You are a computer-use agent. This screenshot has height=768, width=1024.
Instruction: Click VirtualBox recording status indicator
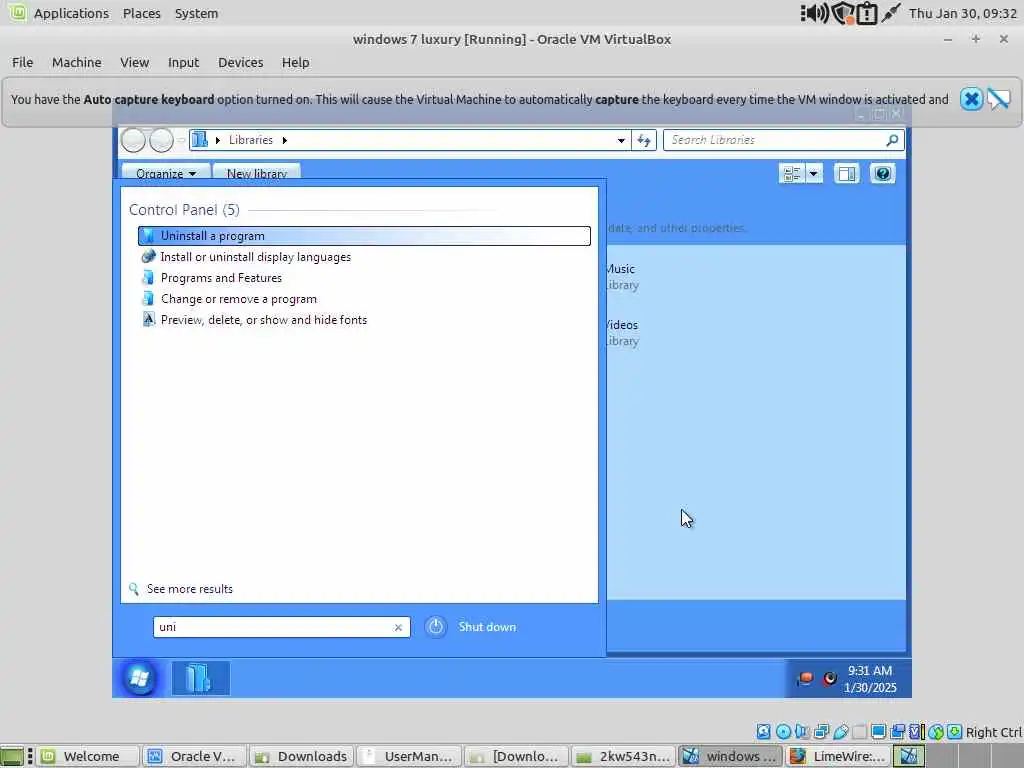coord(898,732)
